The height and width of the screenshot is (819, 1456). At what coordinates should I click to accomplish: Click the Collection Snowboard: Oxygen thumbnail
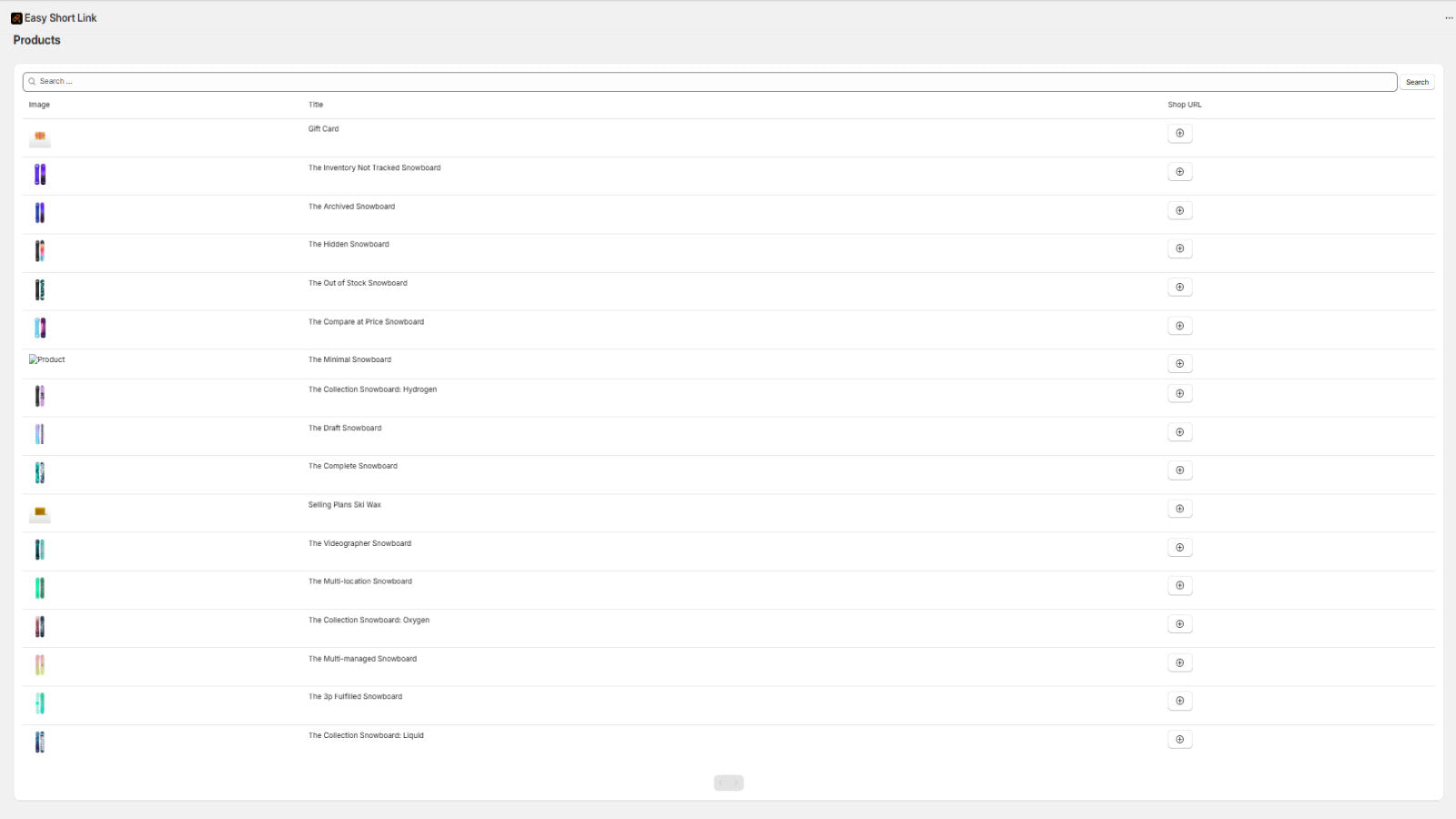point(40,626)
